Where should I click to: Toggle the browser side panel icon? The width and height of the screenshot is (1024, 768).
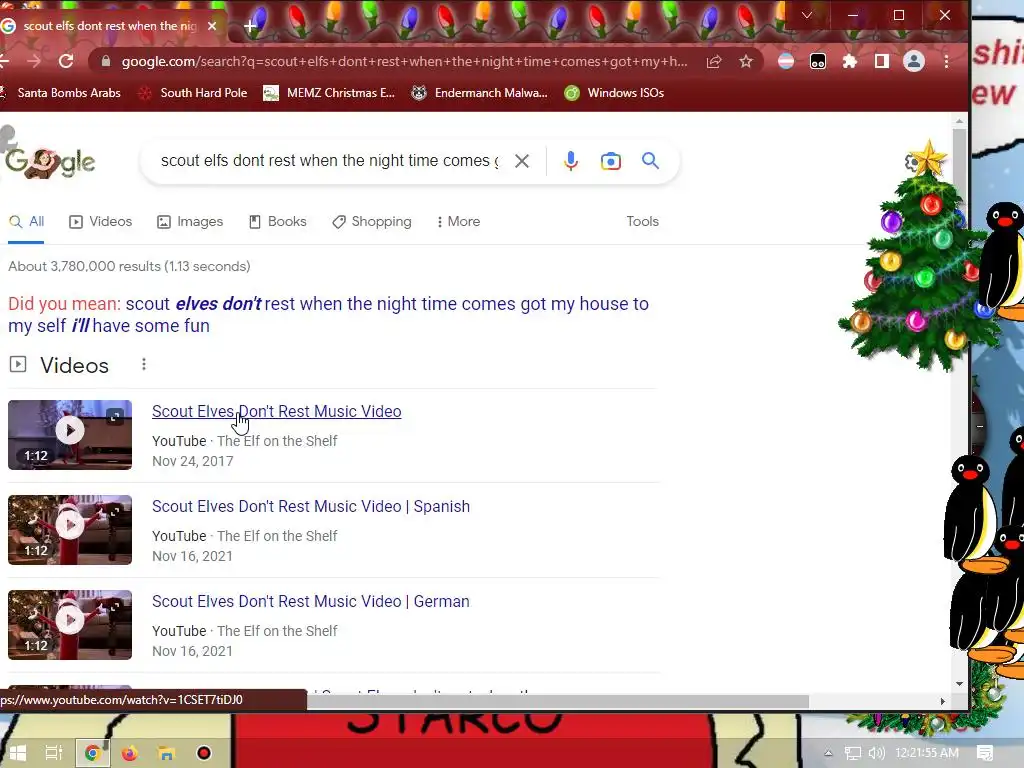882,61
